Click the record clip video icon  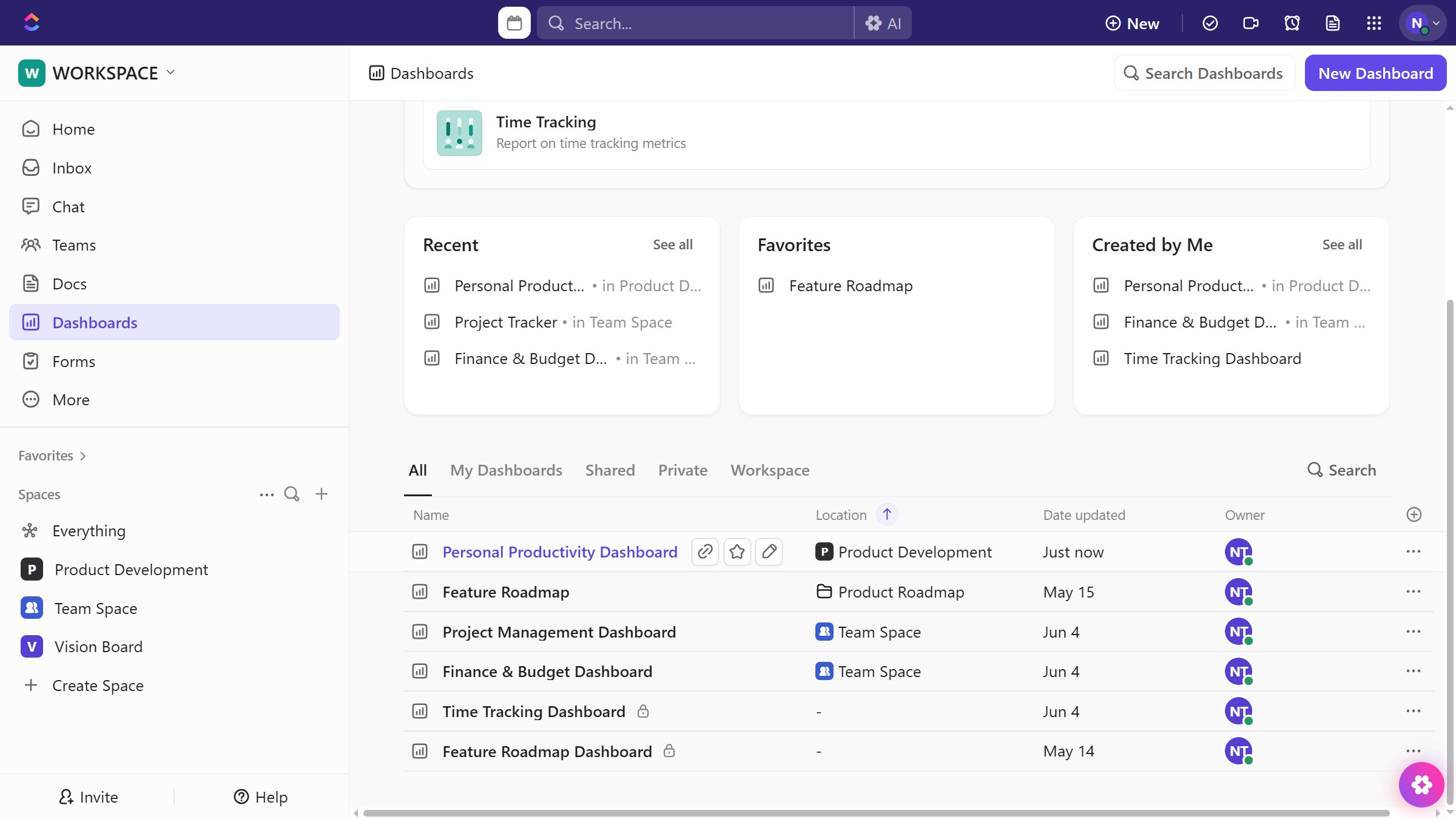(x=1250, y=23)
